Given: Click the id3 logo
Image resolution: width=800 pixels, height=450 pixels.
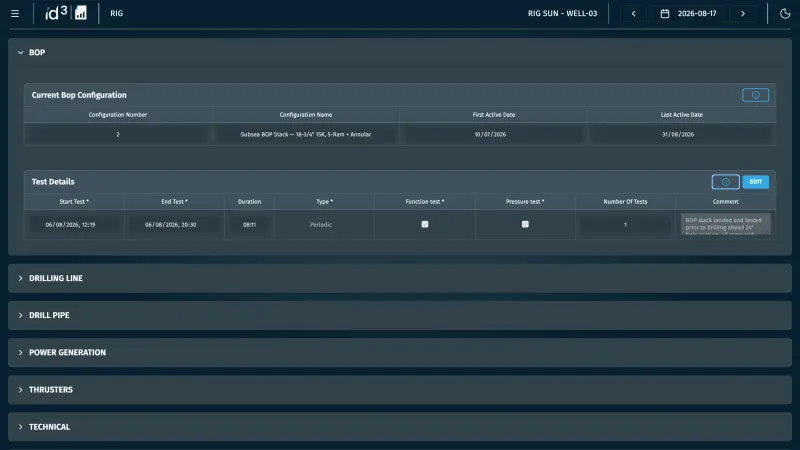Looking at the screenshot, I should [56, 13].
